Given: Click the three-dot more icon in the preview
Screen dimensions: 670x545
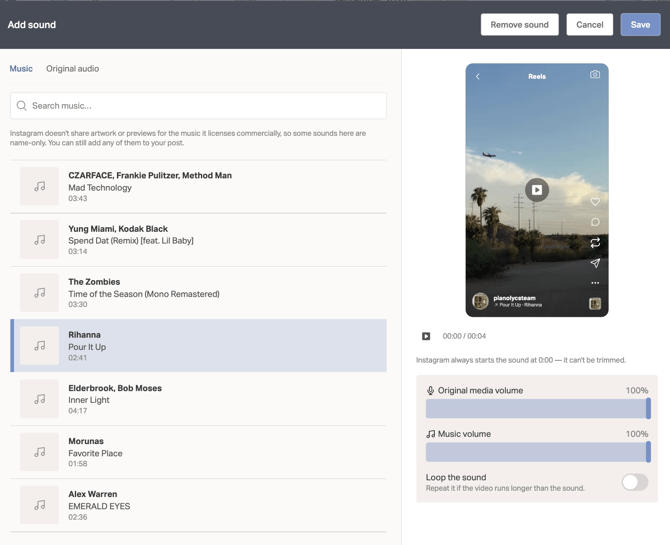Looking at the screenshot, I should click(595, 283).
